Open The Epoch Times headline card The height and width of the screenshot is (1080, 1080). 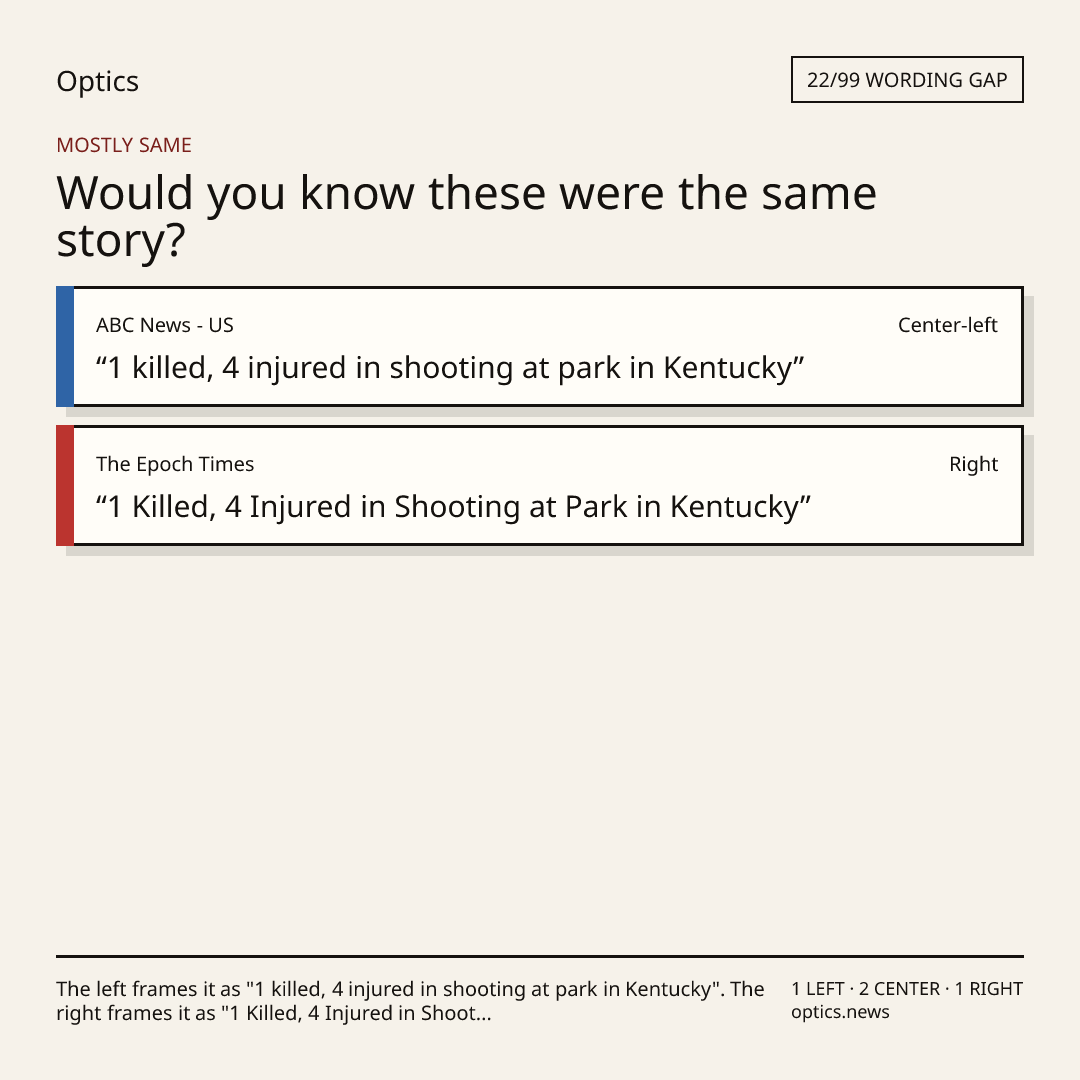pyautogui.click(x=540, y=486)
